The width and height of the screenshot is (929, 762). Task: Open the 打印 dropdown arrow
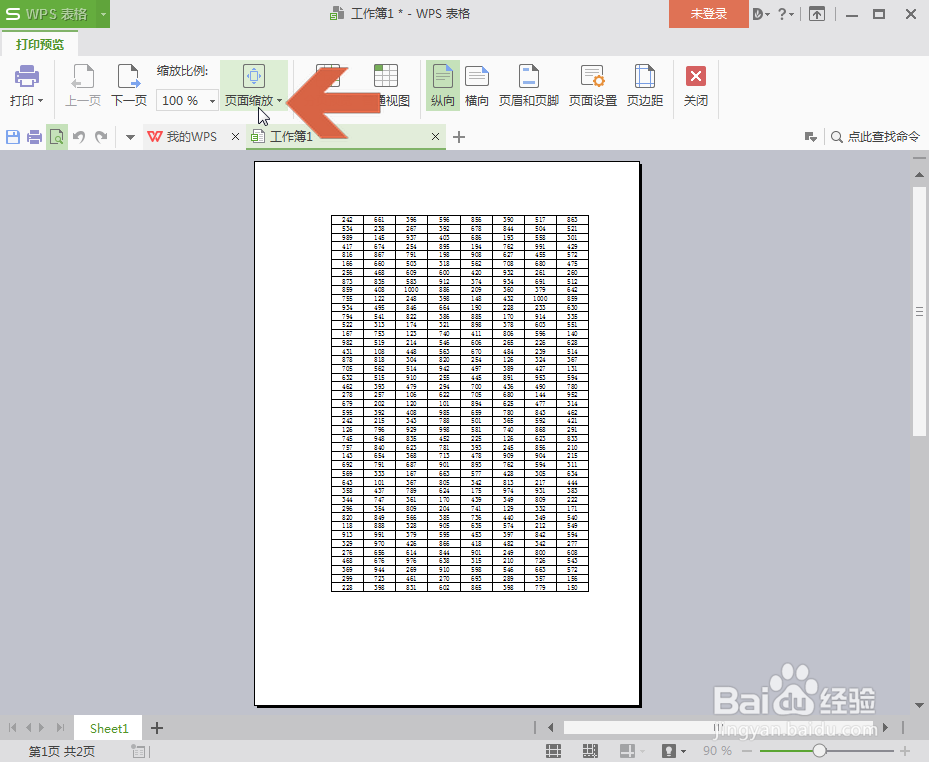click(40, 101)
